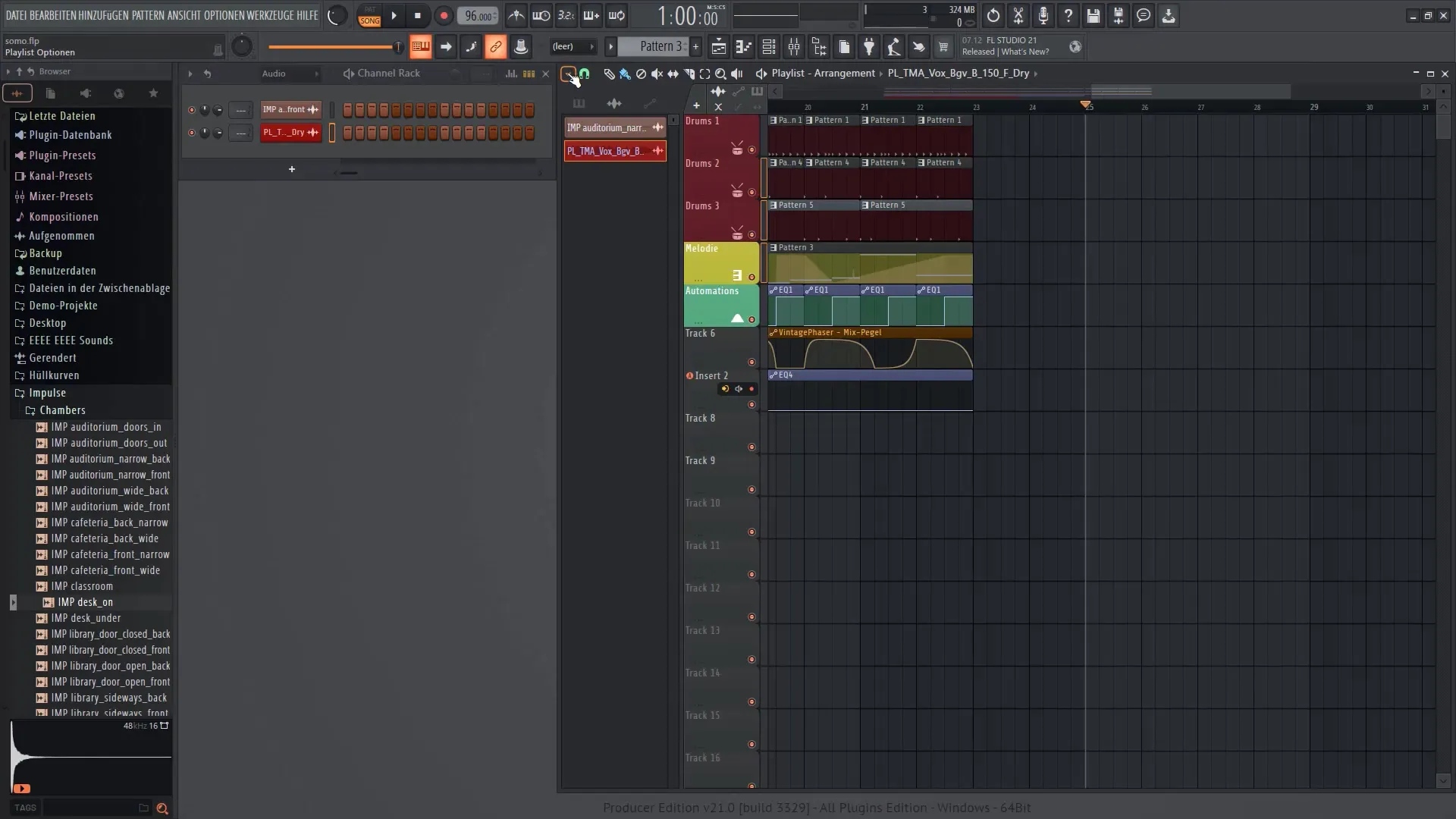Viewport: 1456px width, 819px height.
Task: Toggle first step button of IMP a..front channel
Action: coord(347,110)
